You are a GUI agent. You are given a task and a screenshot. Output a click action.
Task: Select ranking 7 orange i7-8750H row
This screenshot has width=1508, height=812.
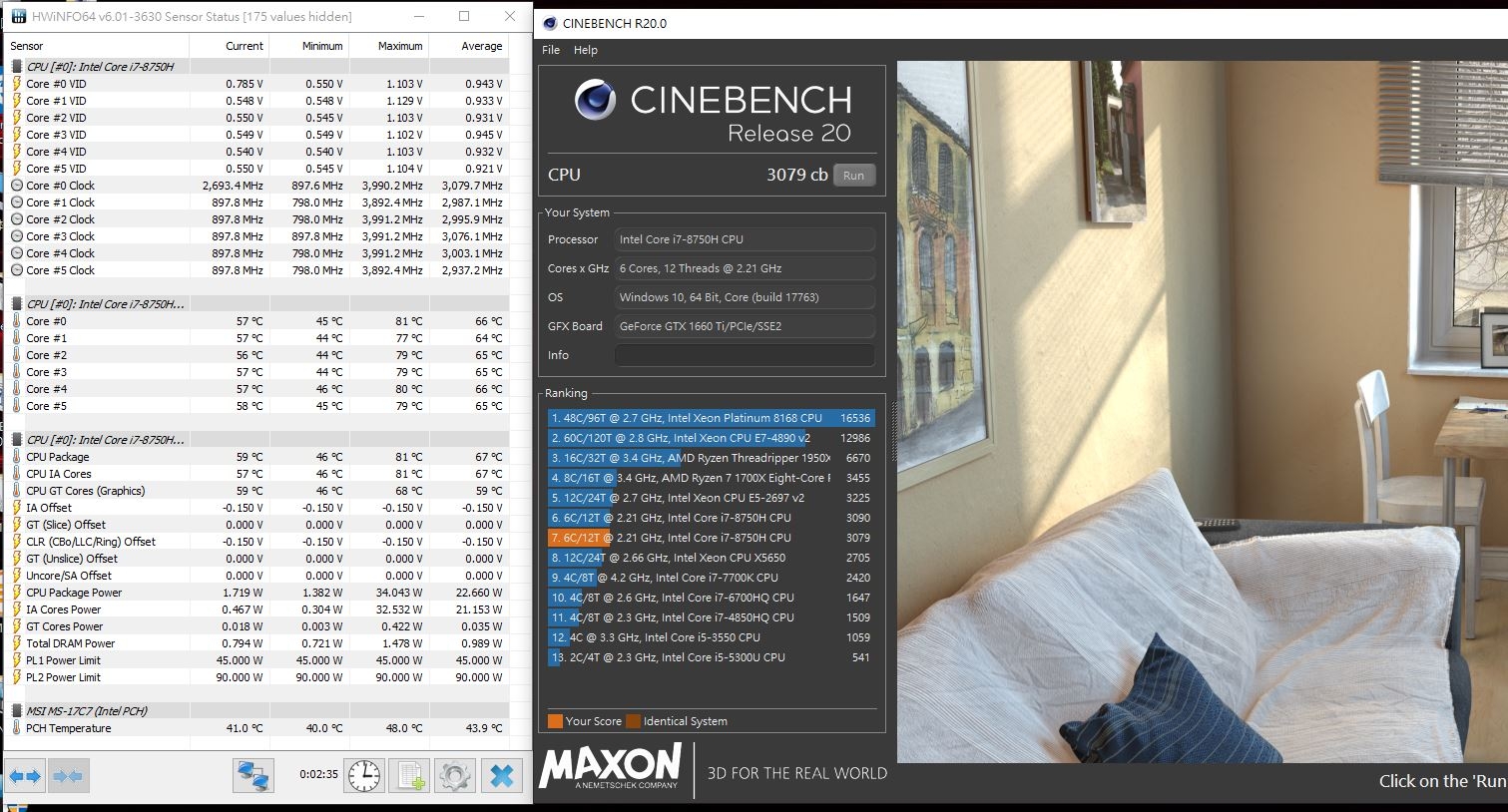[x=711, y=538]
